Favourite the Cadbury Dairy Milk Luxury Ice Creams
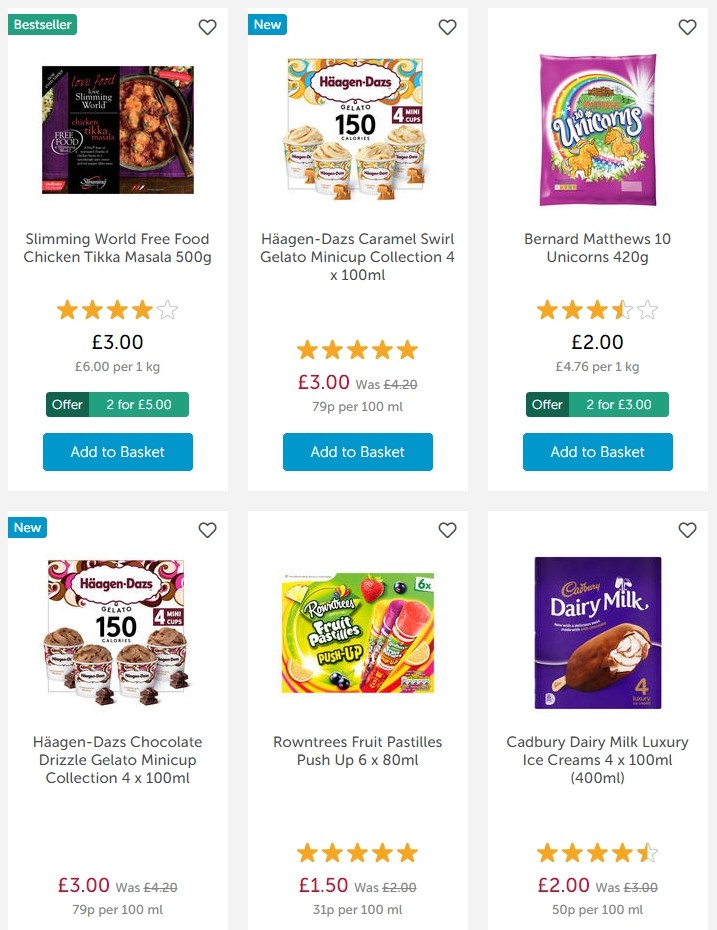717x930 pixels. coord(687,530)
